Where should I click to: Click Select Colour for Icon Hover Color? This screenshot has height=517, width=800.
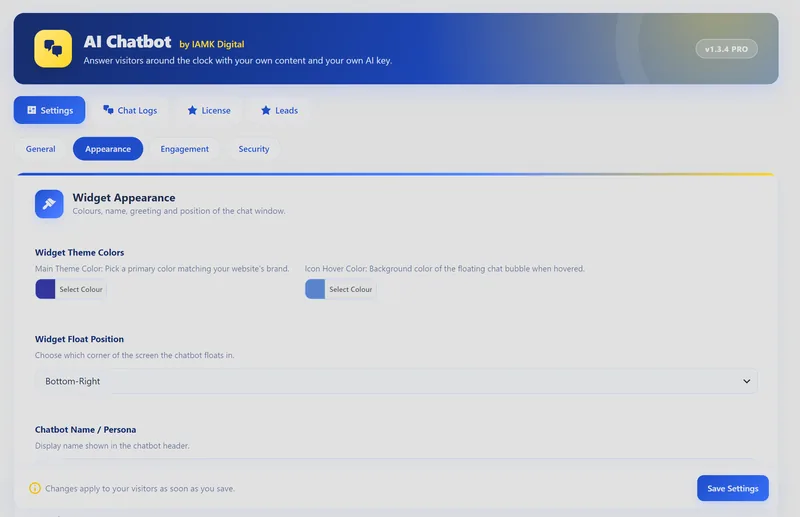(351, 289)
